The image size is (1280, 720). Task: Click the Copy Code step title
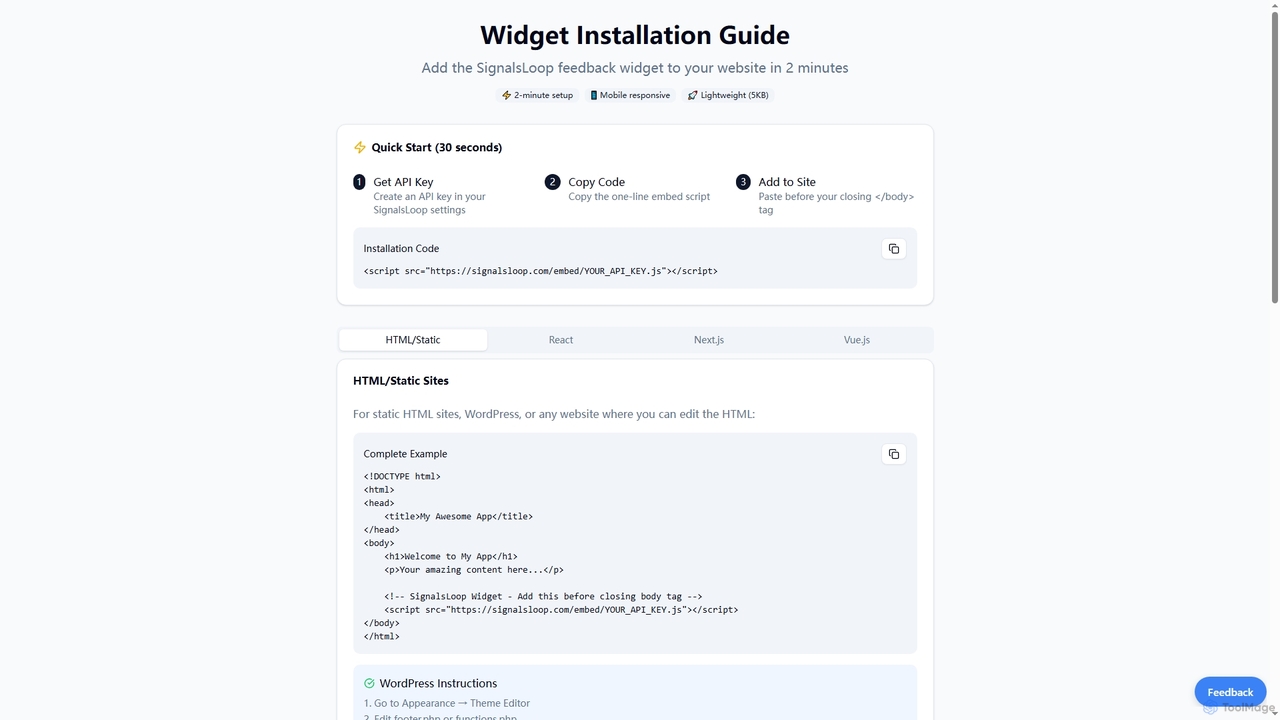[x=596, y=182]
